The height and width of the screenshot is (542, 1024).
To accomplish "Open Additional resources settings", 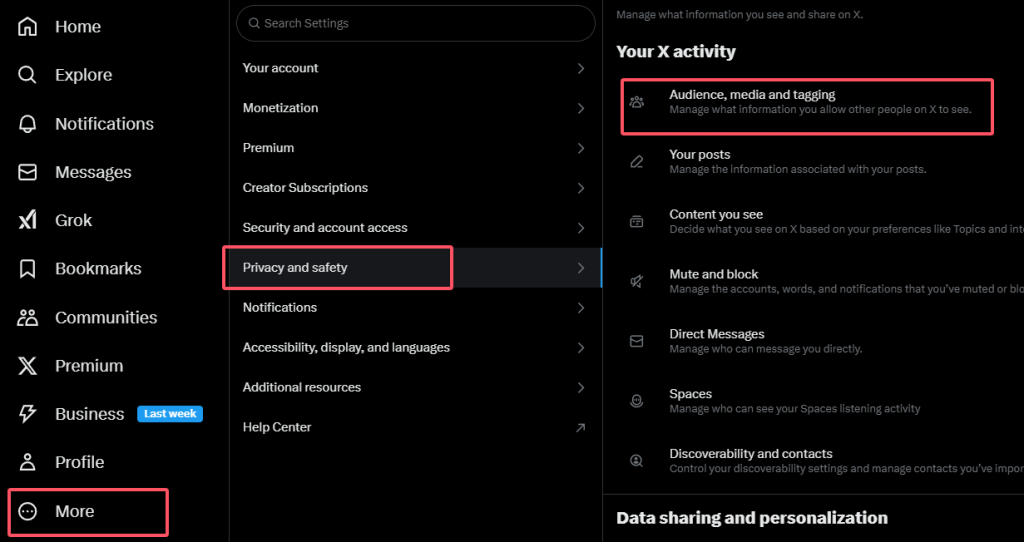I will click(415, 387).
